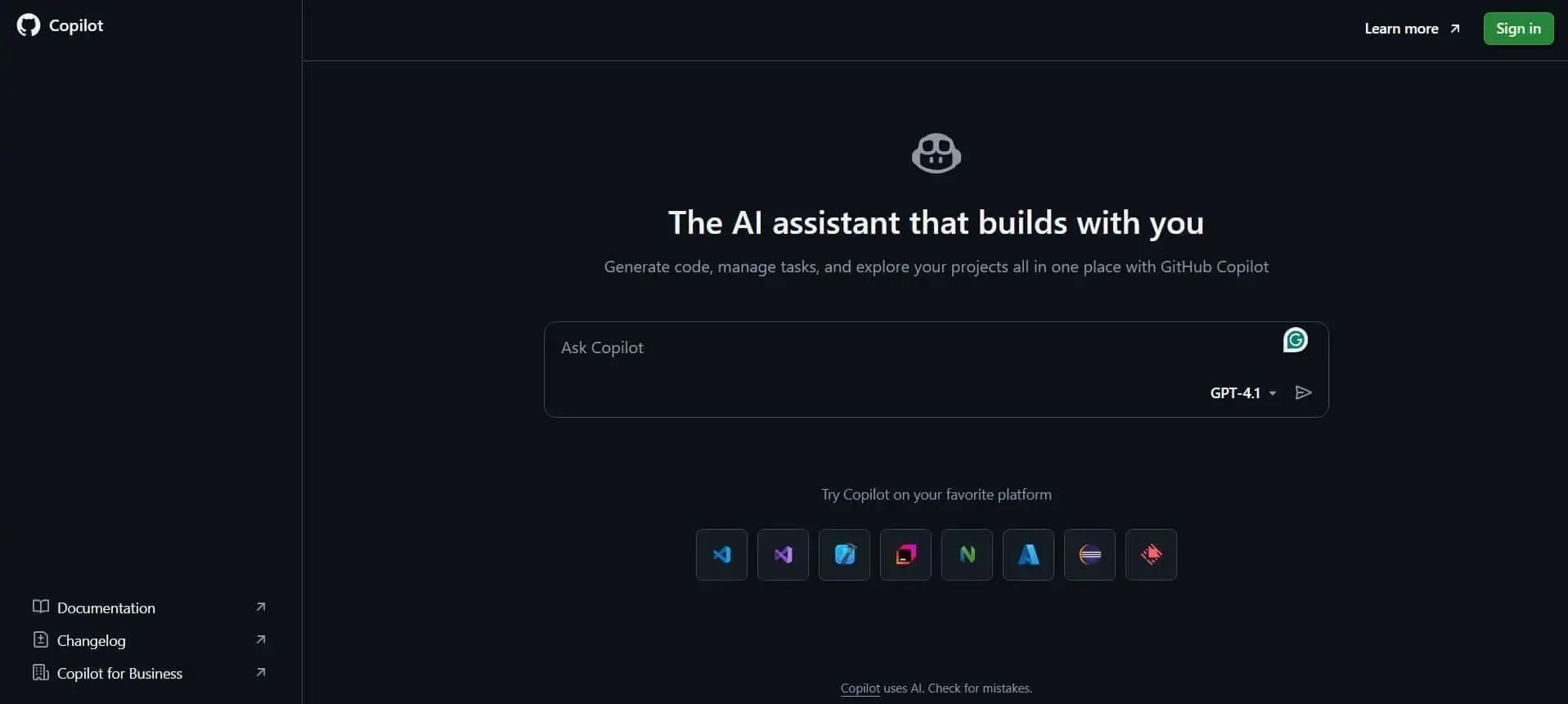Open the Azure platform icon
Viewport: 1568px width, 704px height.
[1028, 554]
